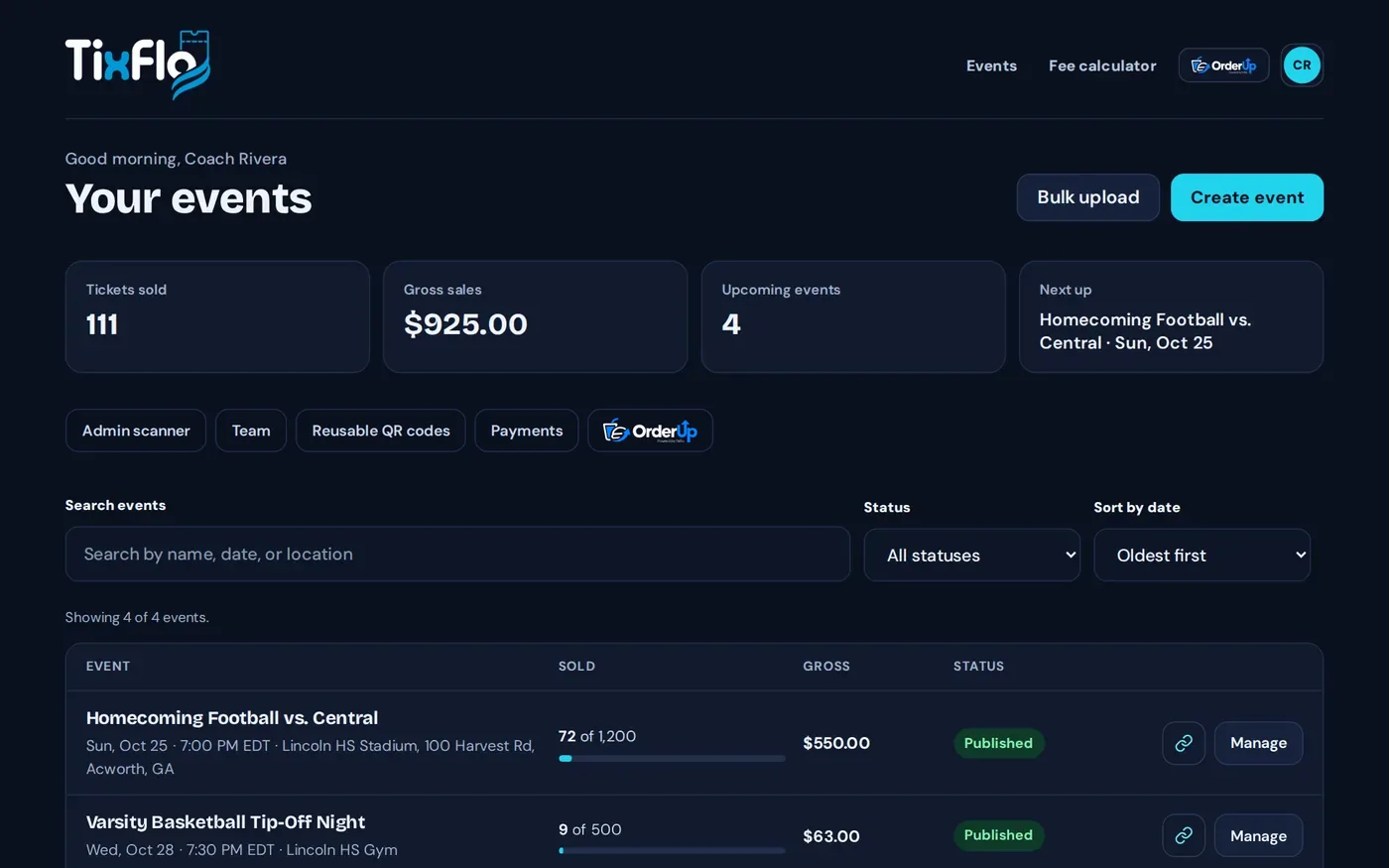Click the Homecoming Football vs. Central title
This screenshot has height=868, width=1389.
click(232, 717)
